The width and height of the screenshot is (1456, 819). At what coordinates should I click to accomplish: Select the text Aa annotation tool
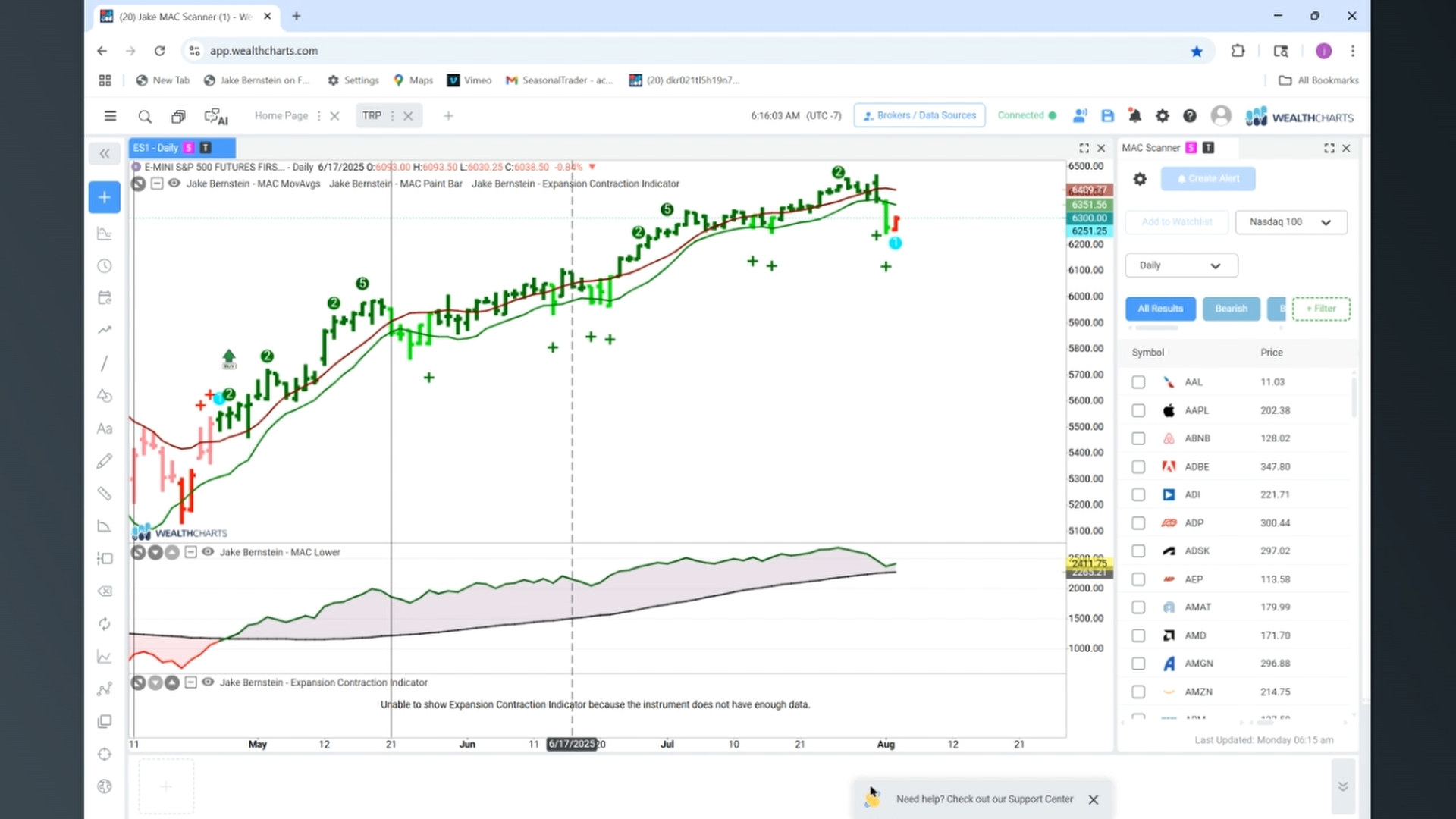[105, 428]
